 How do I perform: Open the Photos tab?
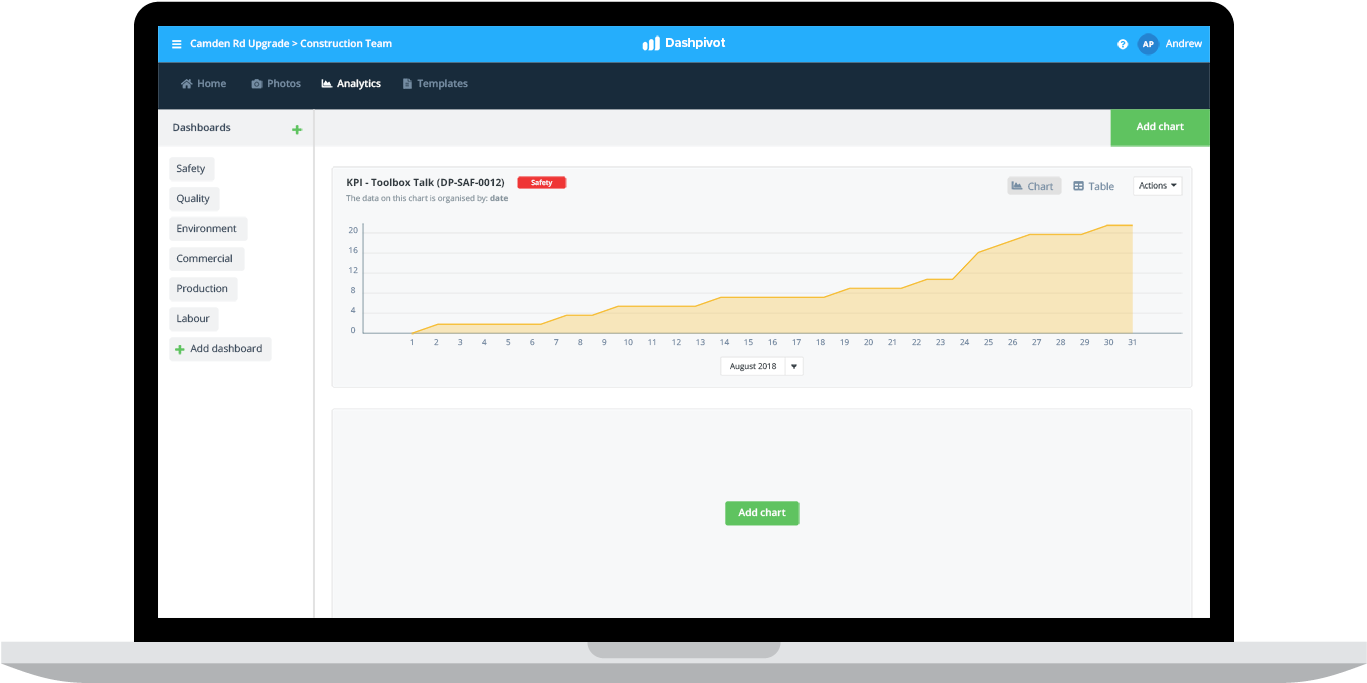276,84
